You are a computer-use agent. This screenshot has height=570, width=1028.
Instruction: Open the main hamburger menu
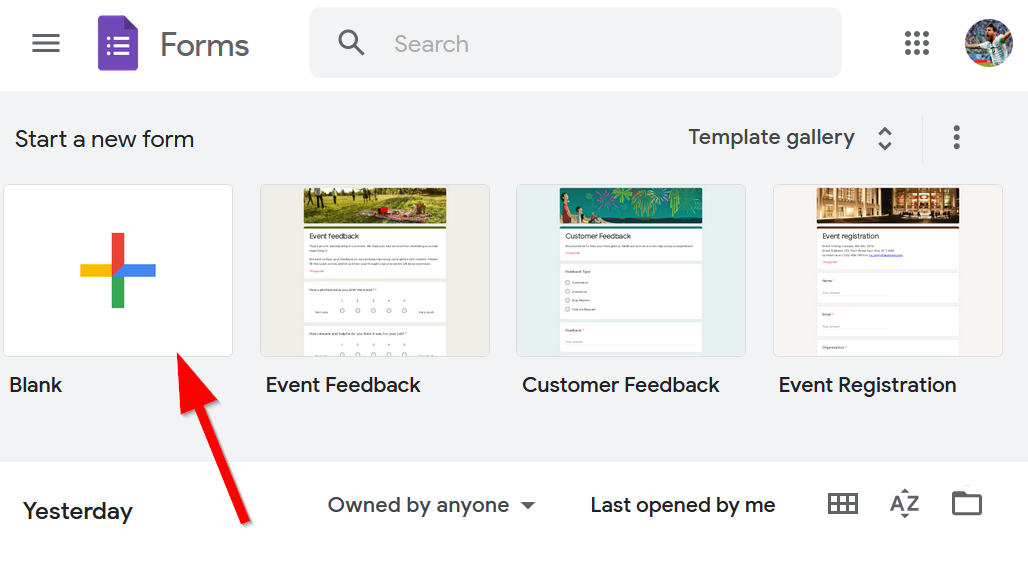[x=46, y=44]
